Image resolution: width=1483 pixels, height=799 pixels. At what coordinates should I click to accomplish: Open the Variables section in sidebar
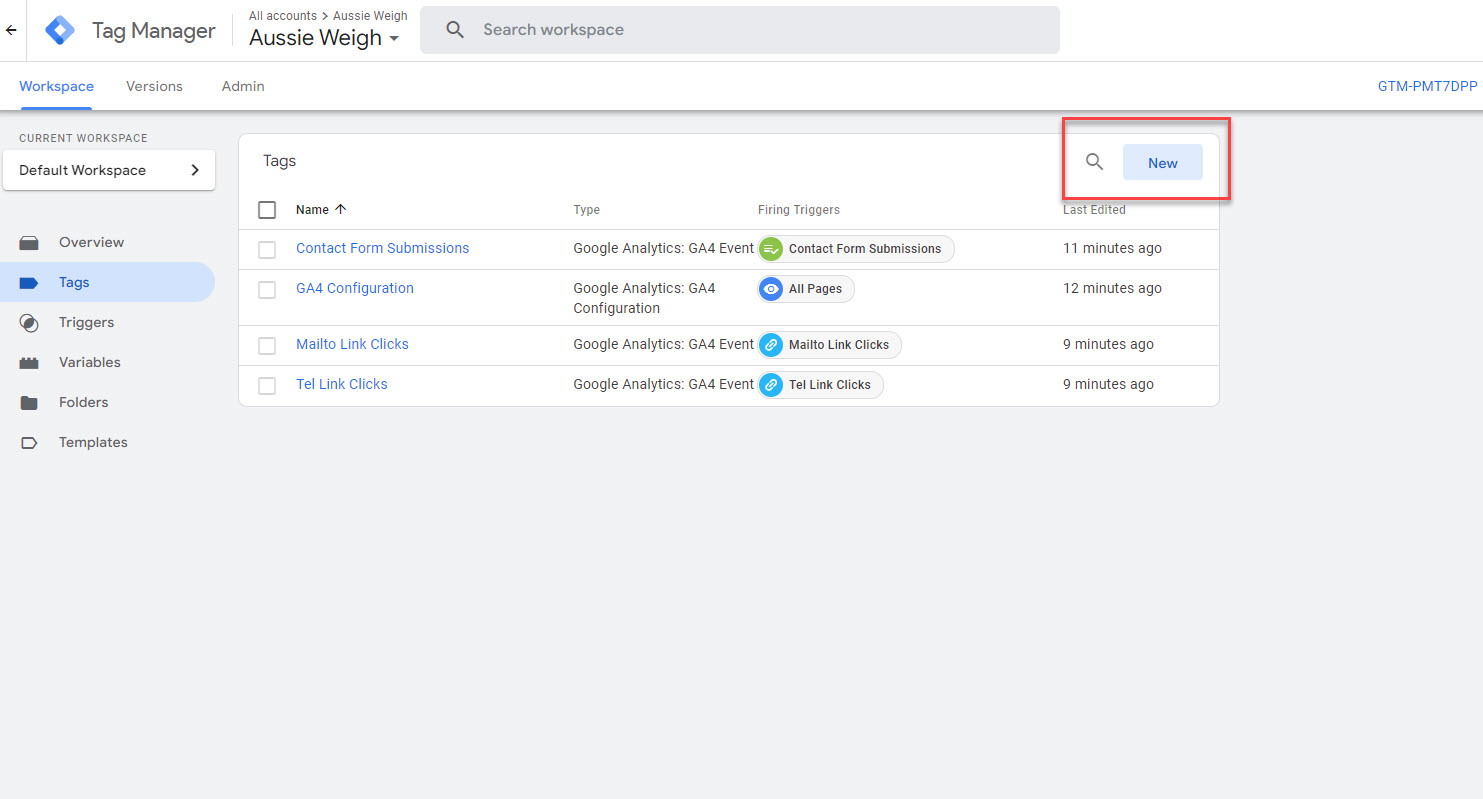pos(89,362)
